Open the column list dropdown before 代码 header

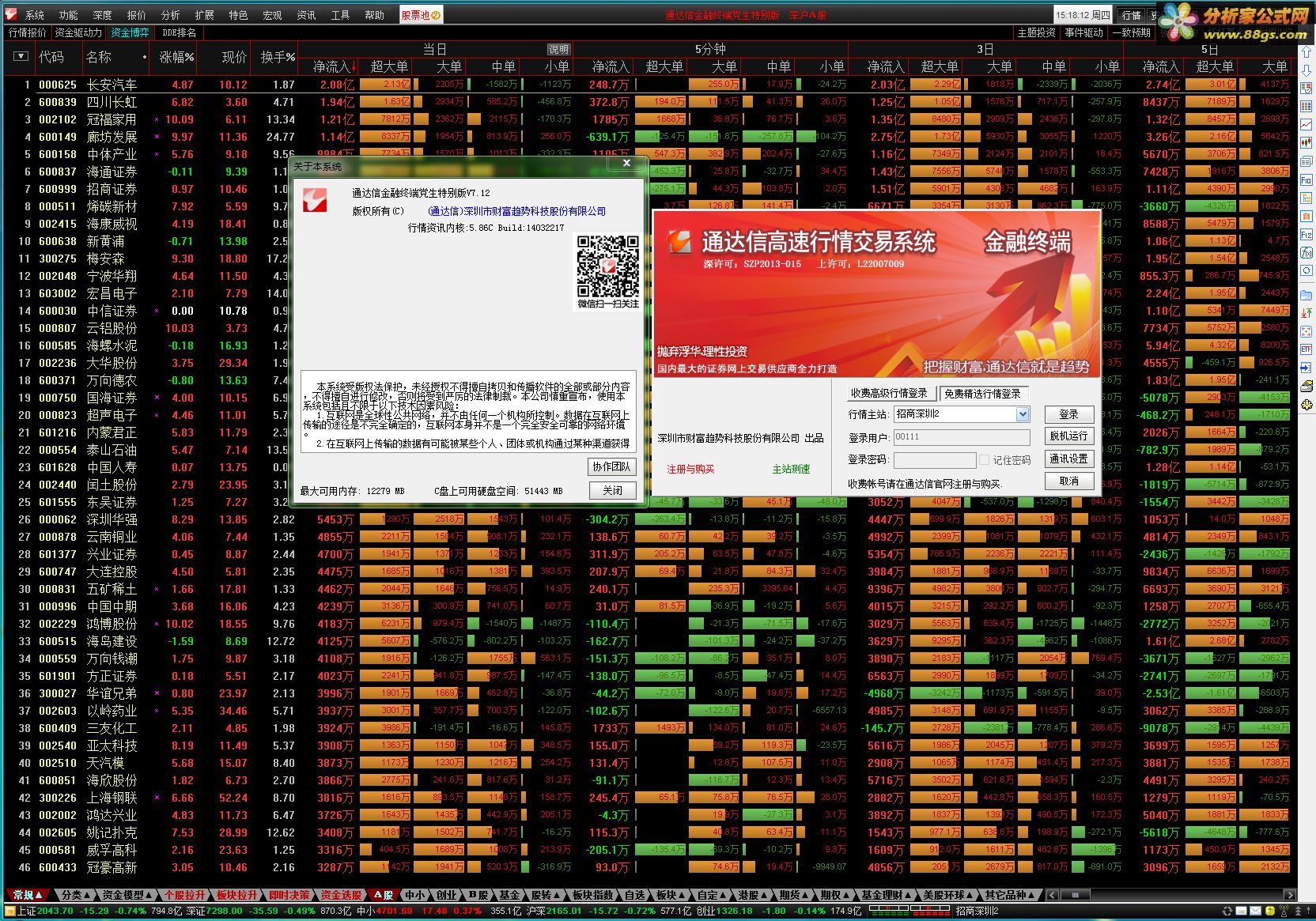[x=21, y=56]
